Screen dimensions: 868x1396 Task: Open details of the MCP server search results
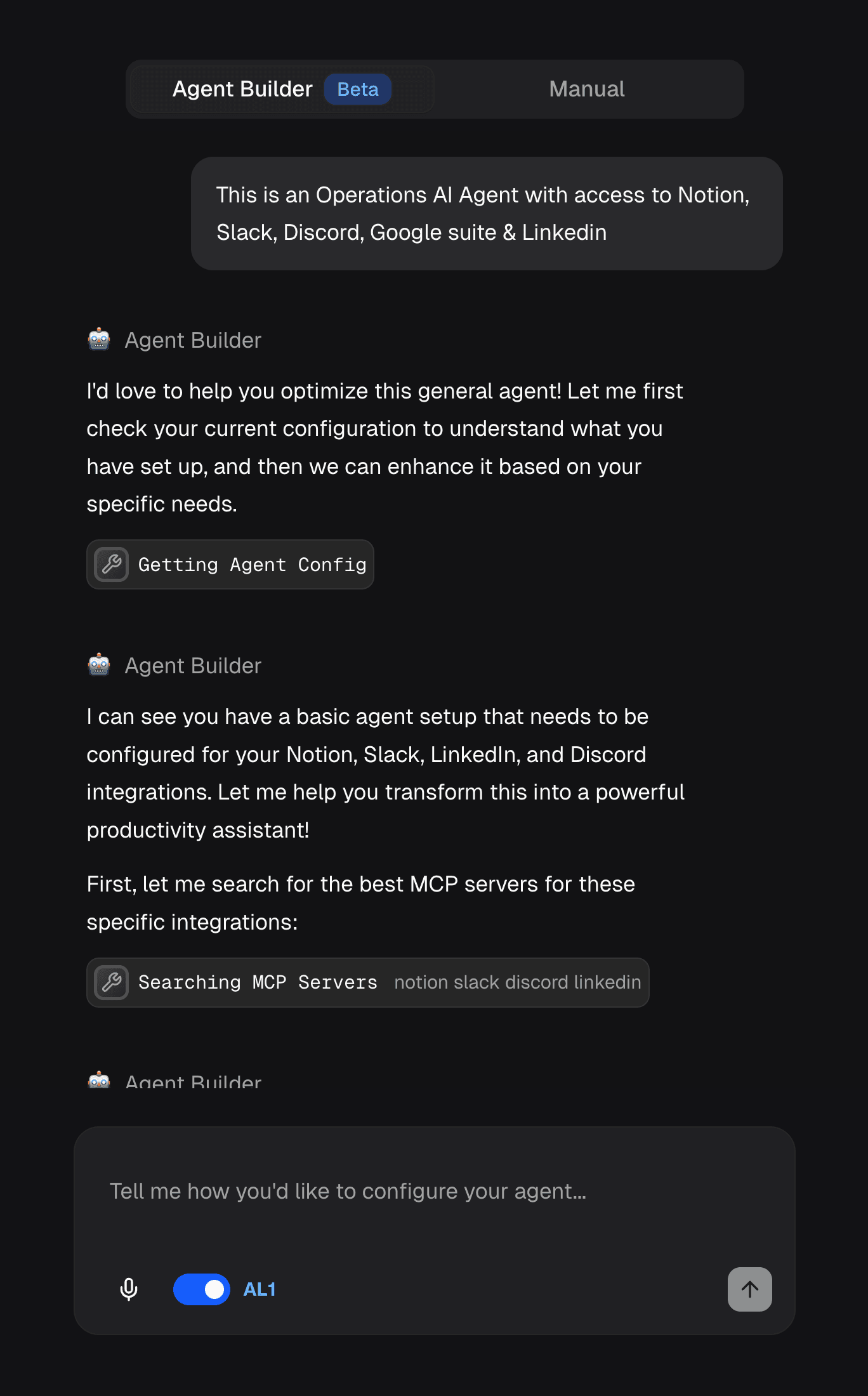coord(367,982)
